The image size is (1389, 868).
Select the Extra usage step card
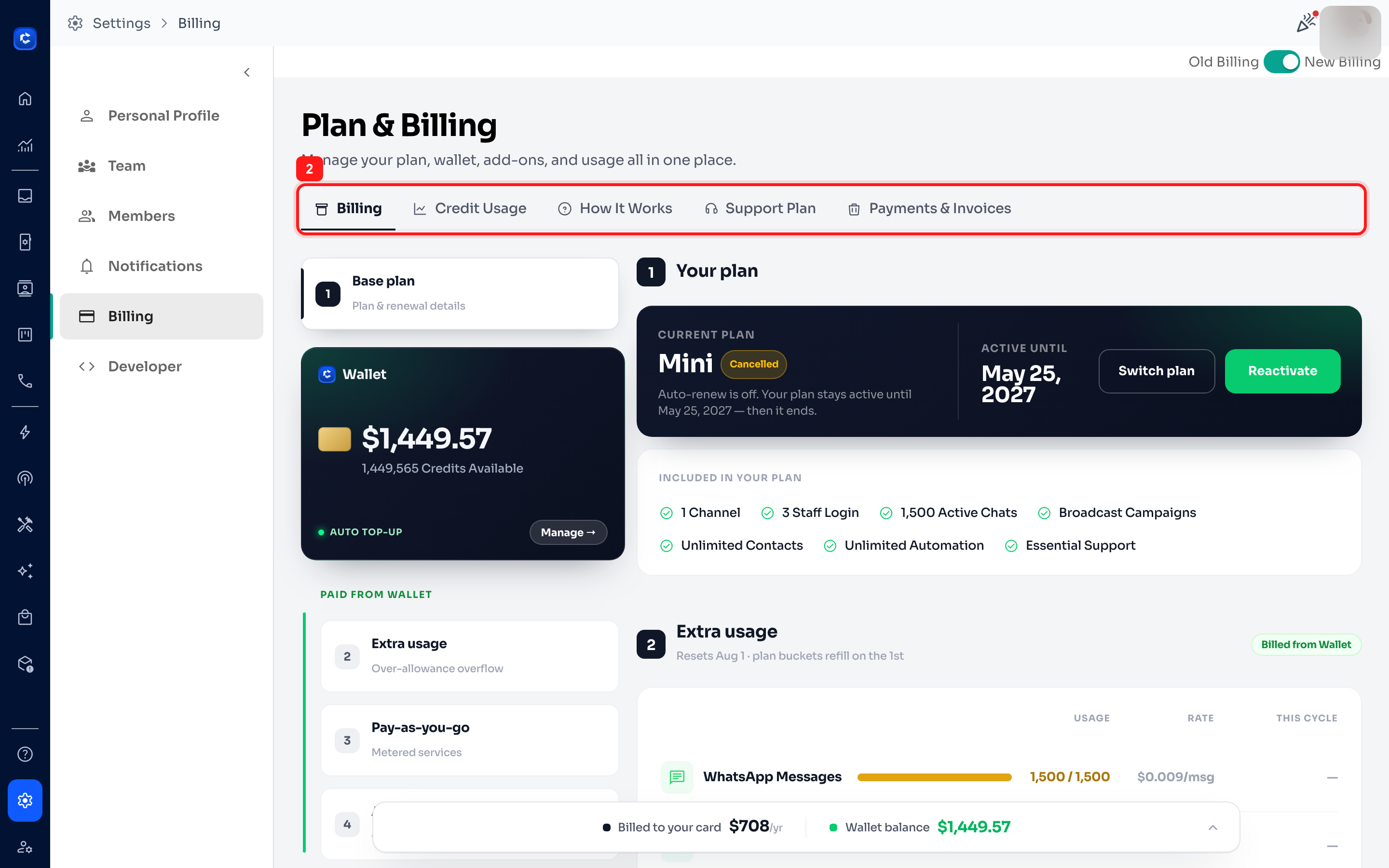pos(469,656)
